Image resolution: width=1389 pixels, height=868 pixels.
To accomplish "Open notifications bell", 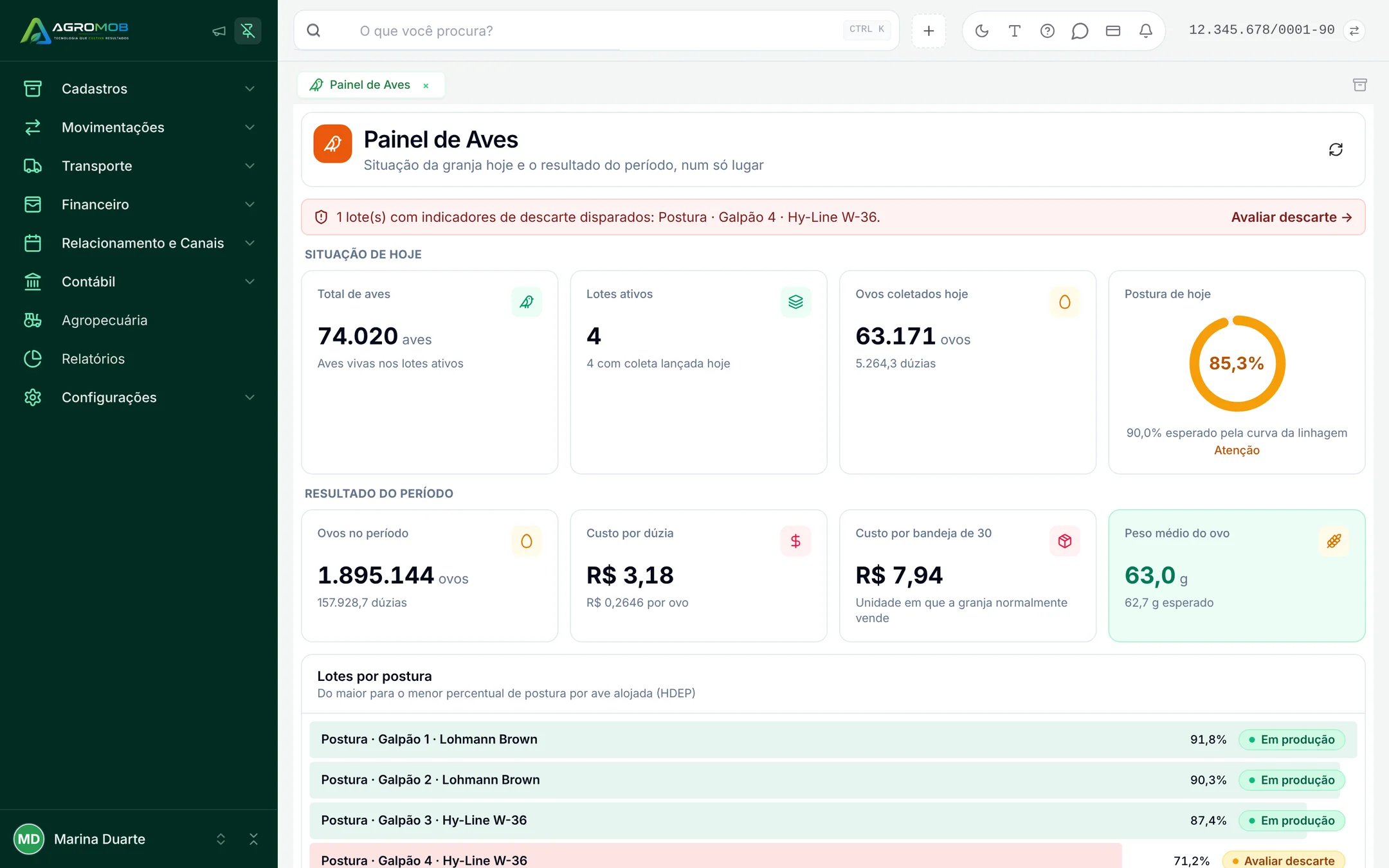I will coord(1146,31).
